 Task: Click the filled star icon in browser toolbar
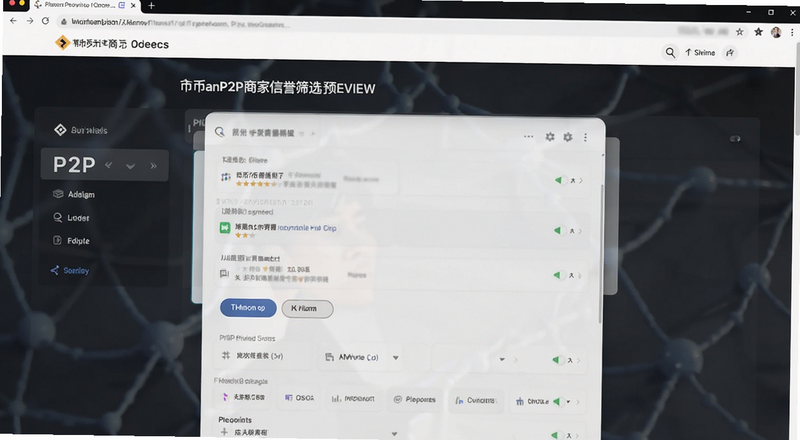[x=759, y=32]
